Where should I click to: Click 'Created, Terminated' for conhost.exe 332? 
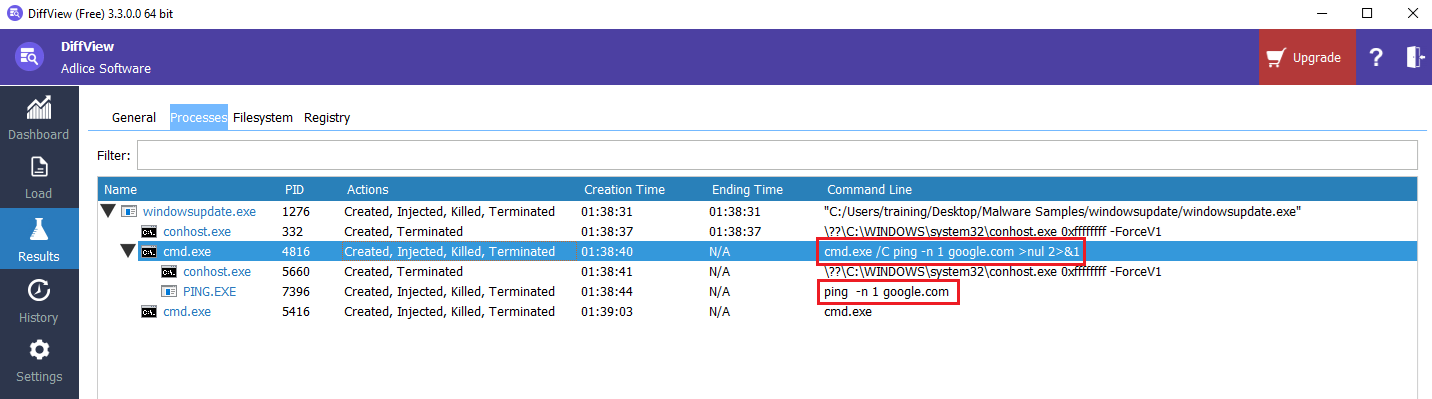point(403,231)
